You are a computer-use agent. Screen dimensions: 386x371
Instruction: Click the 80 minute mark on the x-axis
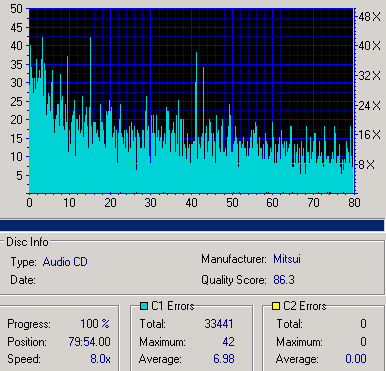(x=354, y=202)
